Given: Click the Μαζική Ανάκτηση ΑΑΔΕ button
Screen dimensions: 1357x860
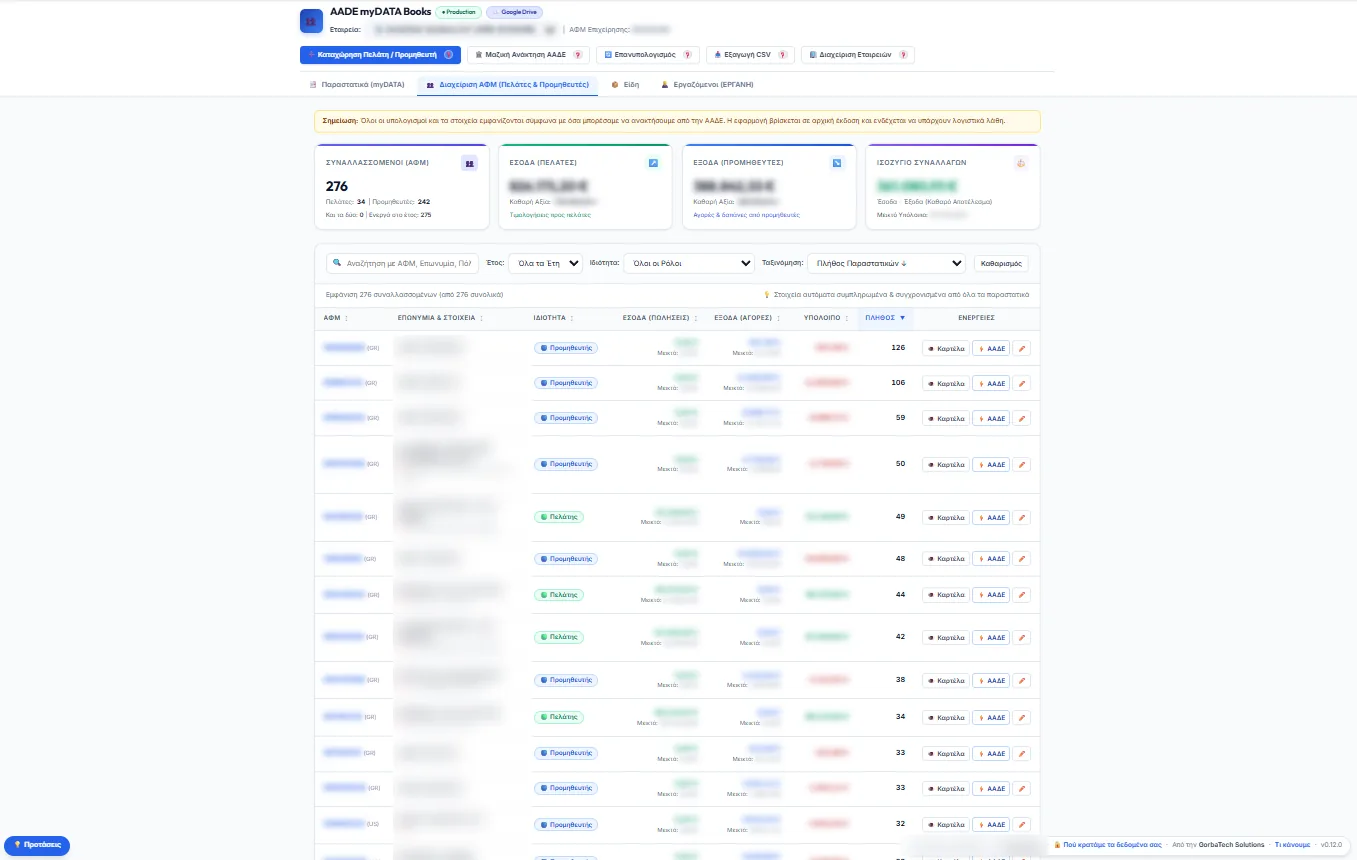Looking at the screenshot, I should (x=529, y=55).
